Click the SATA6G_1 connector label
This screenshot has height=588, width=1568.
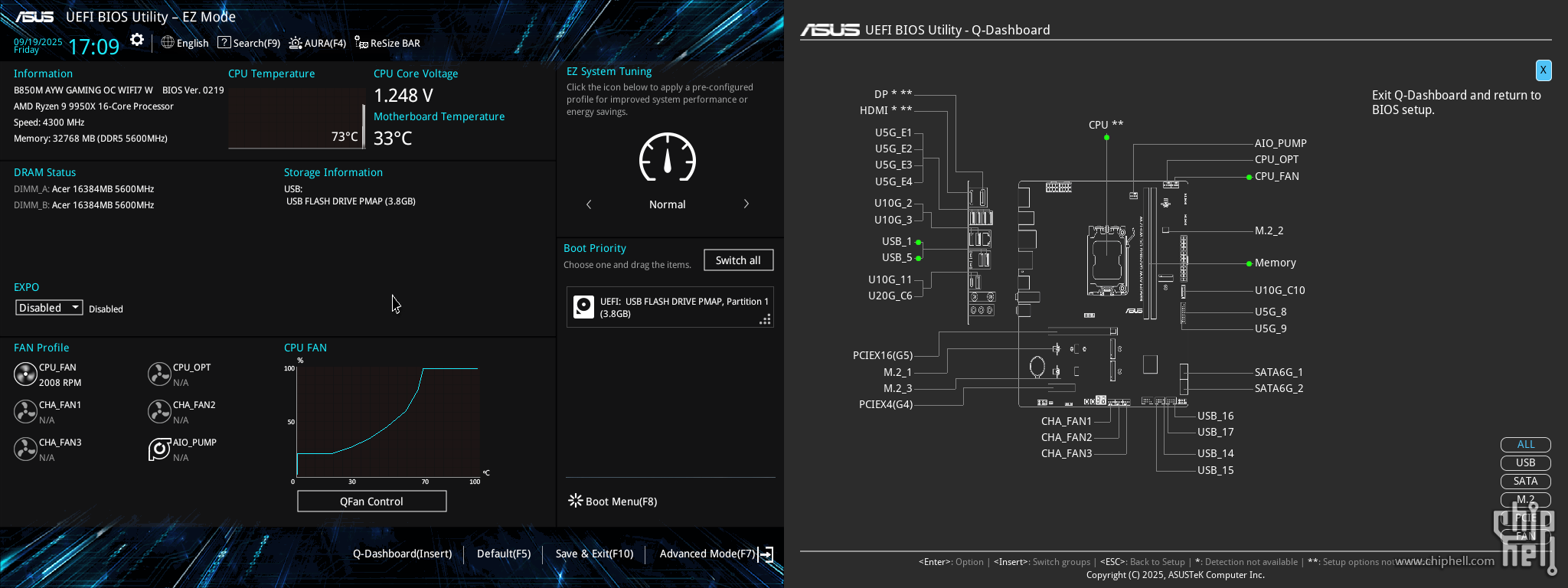[x=1279, y=372]
